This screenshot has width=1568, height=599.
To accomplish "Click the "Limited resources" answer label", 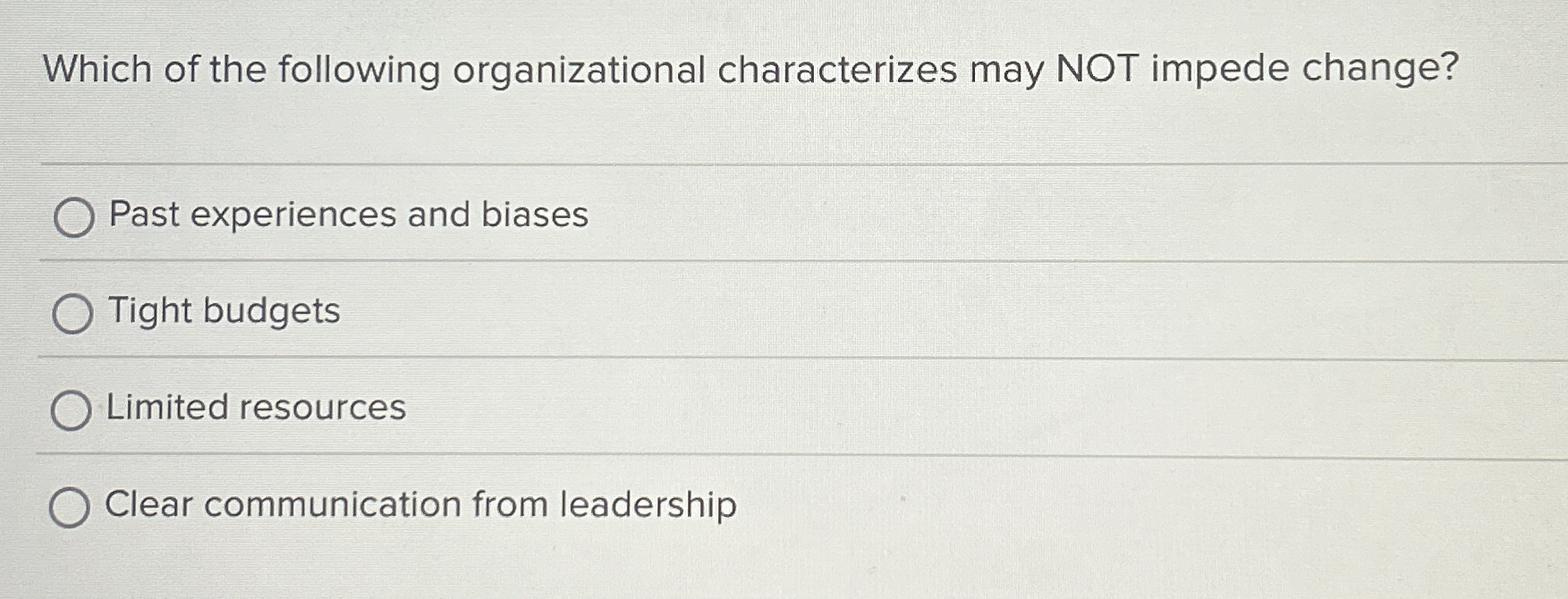I will (x=256, y=408).
